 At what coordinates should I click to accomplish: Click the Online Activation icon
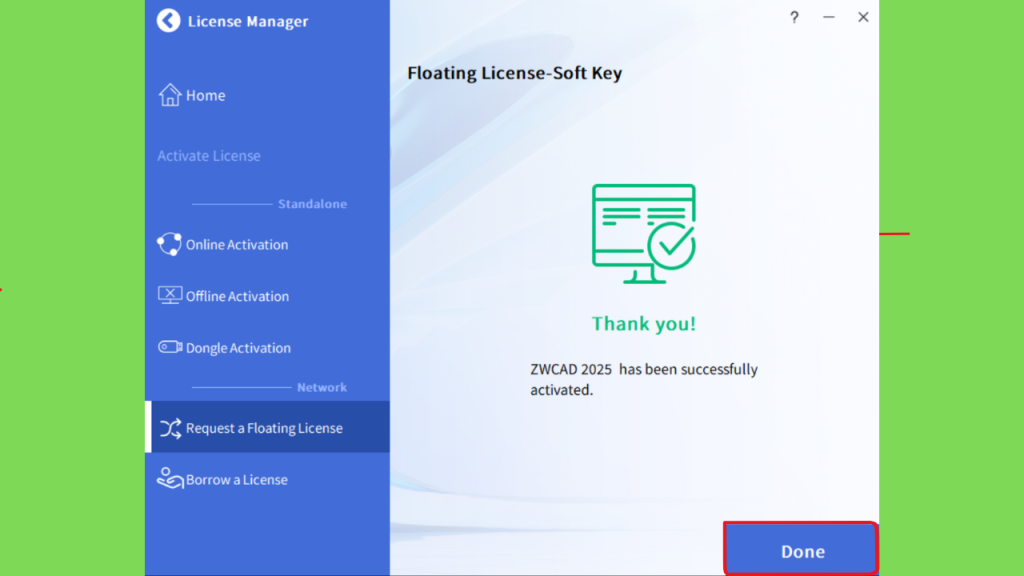tap(170, 244)
